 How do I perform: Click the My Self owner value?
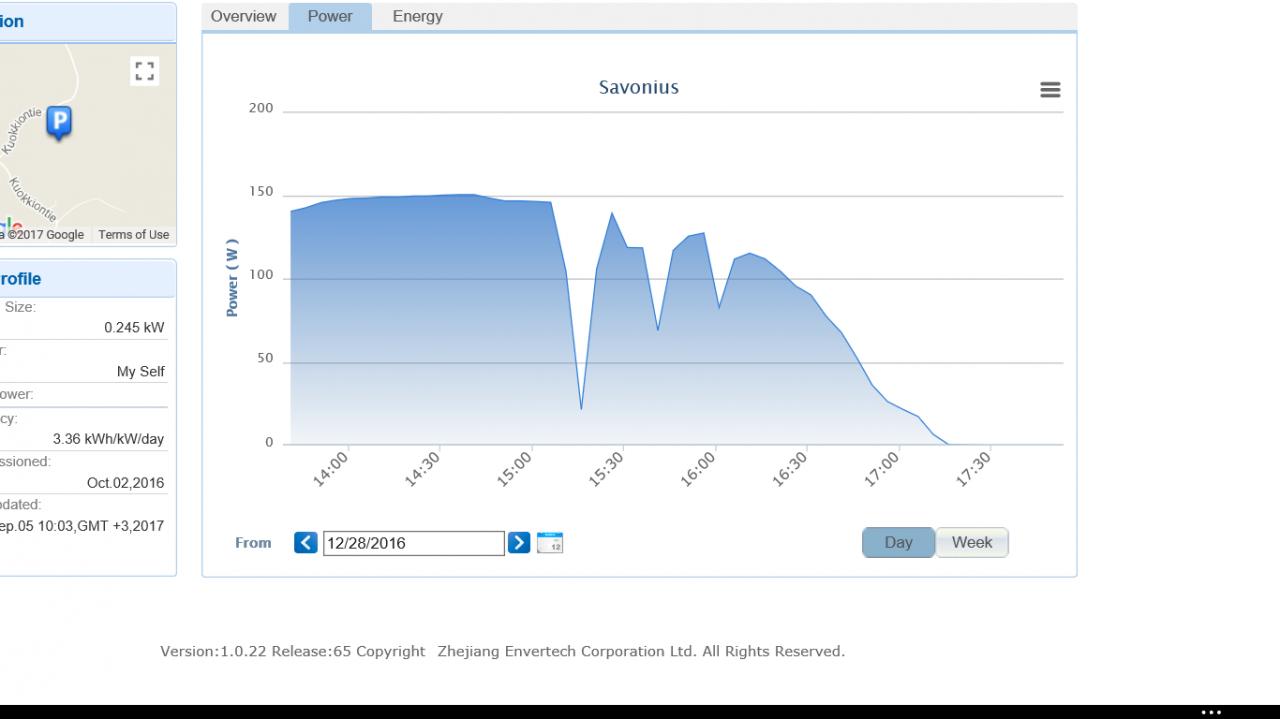(141, 372)
